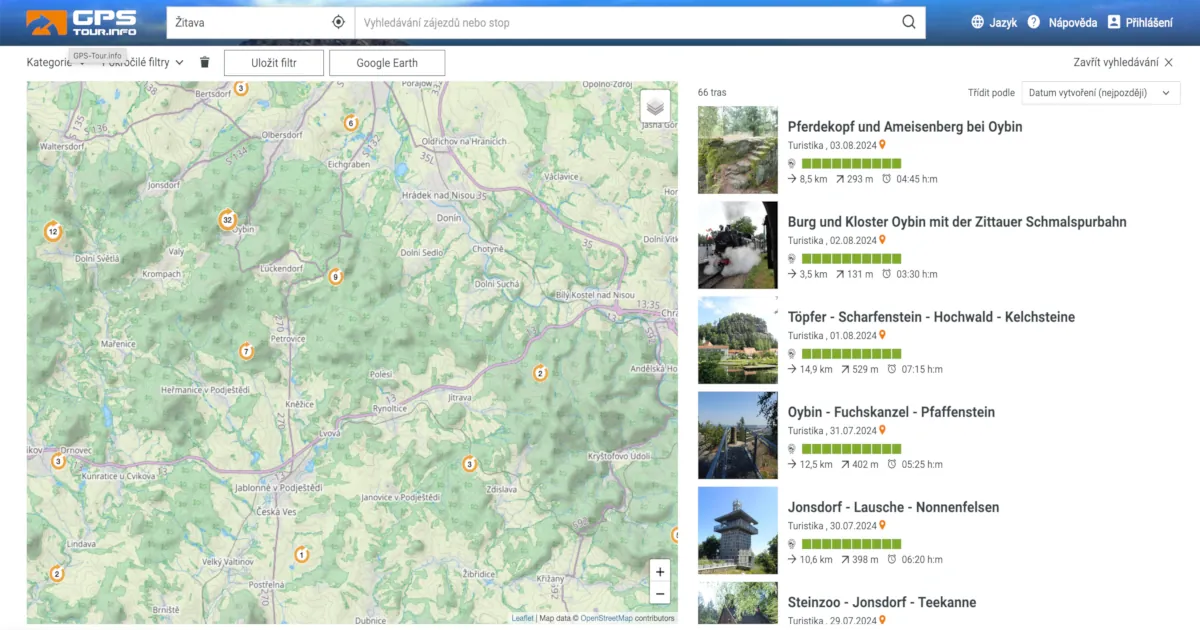Screen dimensions: 1200x630
Task: Click the crosshair locate icon beside Žitava
Action: pyautogui.click(x=339, y=21)
